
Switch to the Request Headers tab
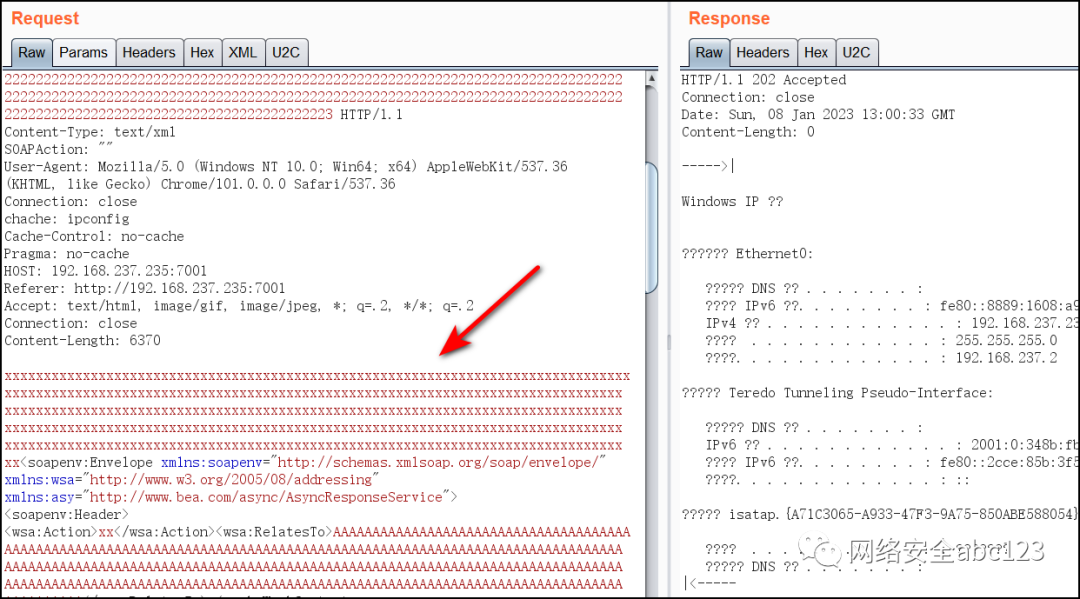[149, 53]
